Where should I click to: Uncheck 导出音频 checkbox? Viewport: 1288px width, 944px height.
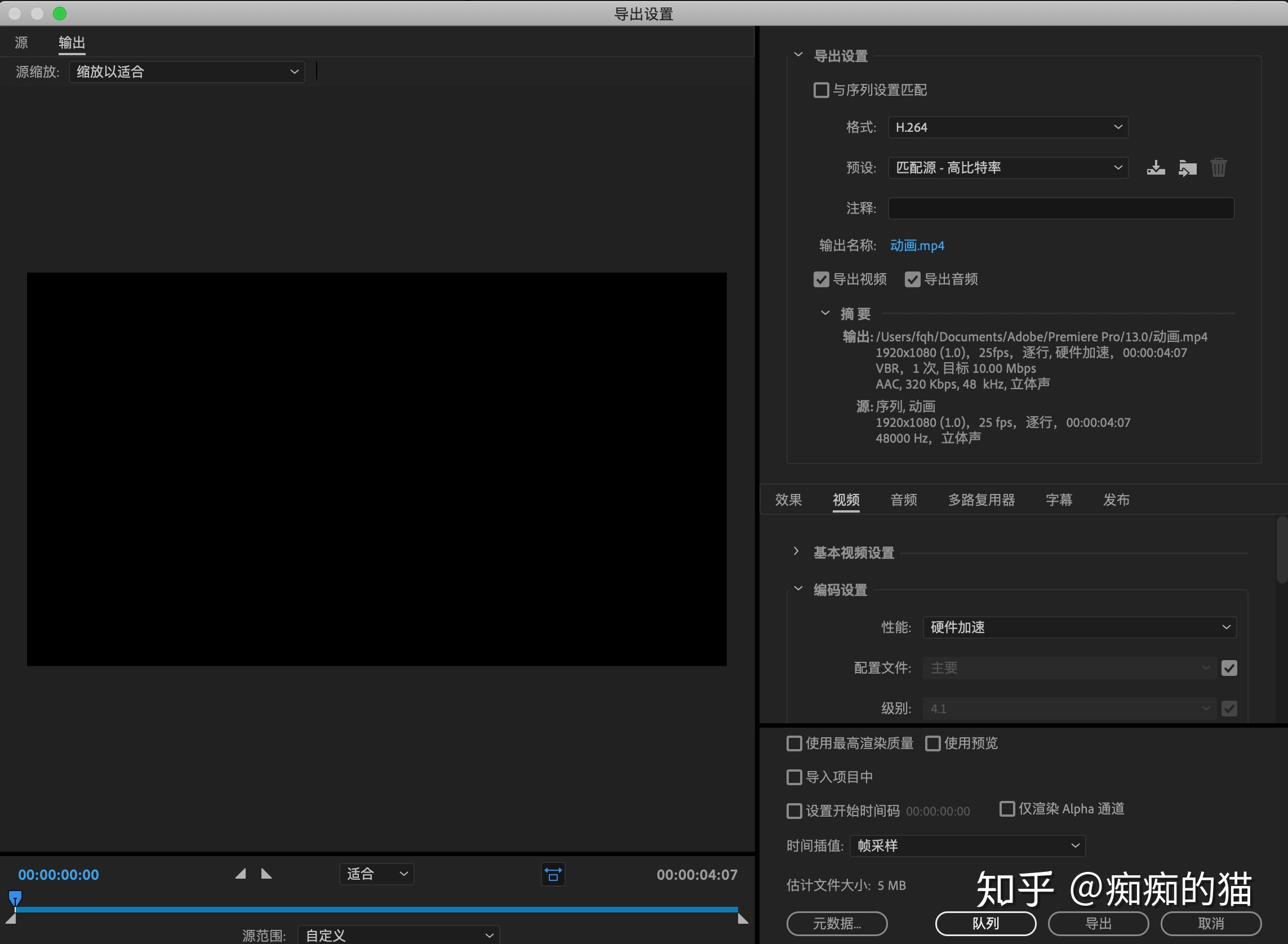(912, 279)
